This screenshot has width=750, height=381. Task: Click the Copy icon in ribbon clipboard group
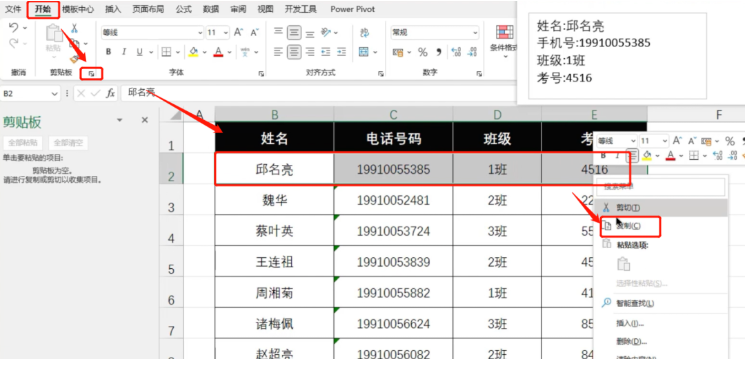[74, 44]
